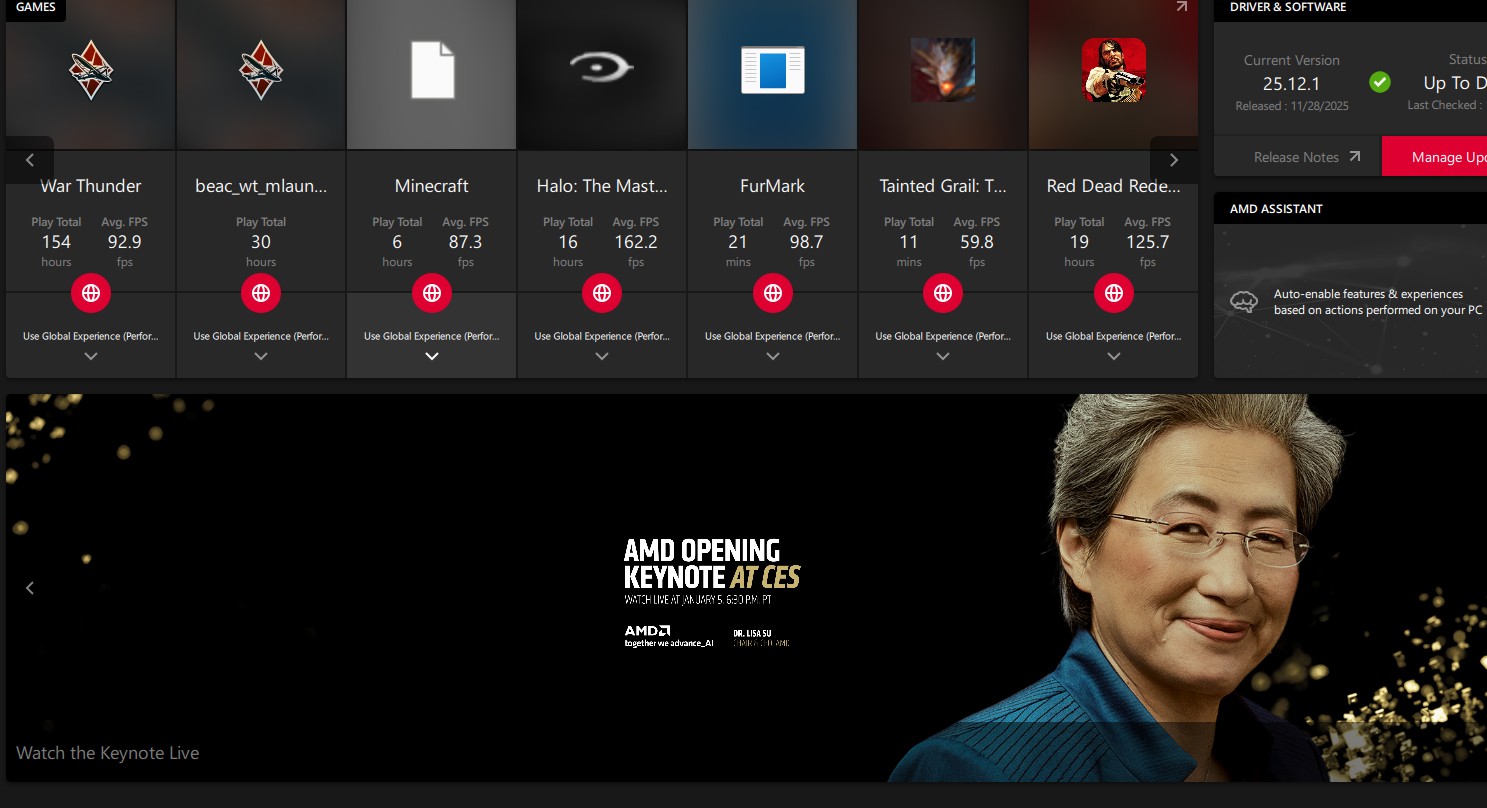Expand the Halo profile dropdown chevron
Screen dimensions: 1487x808
(x=602, y=356)
